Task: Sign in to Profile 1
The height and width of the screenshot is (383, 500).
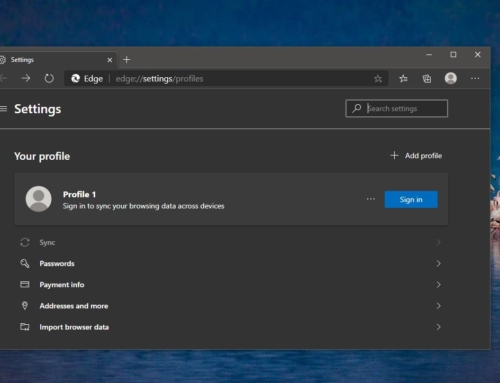Action: (411, 199)
